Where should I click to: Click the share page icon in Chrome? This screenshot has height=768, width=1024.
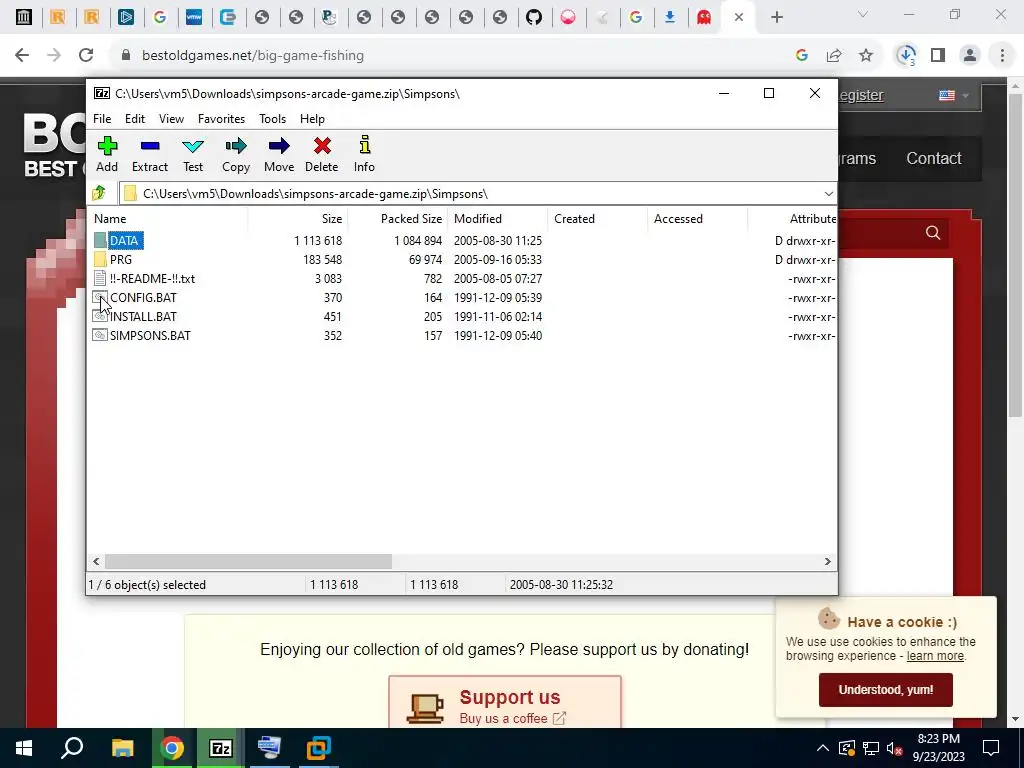coord(834,56)
